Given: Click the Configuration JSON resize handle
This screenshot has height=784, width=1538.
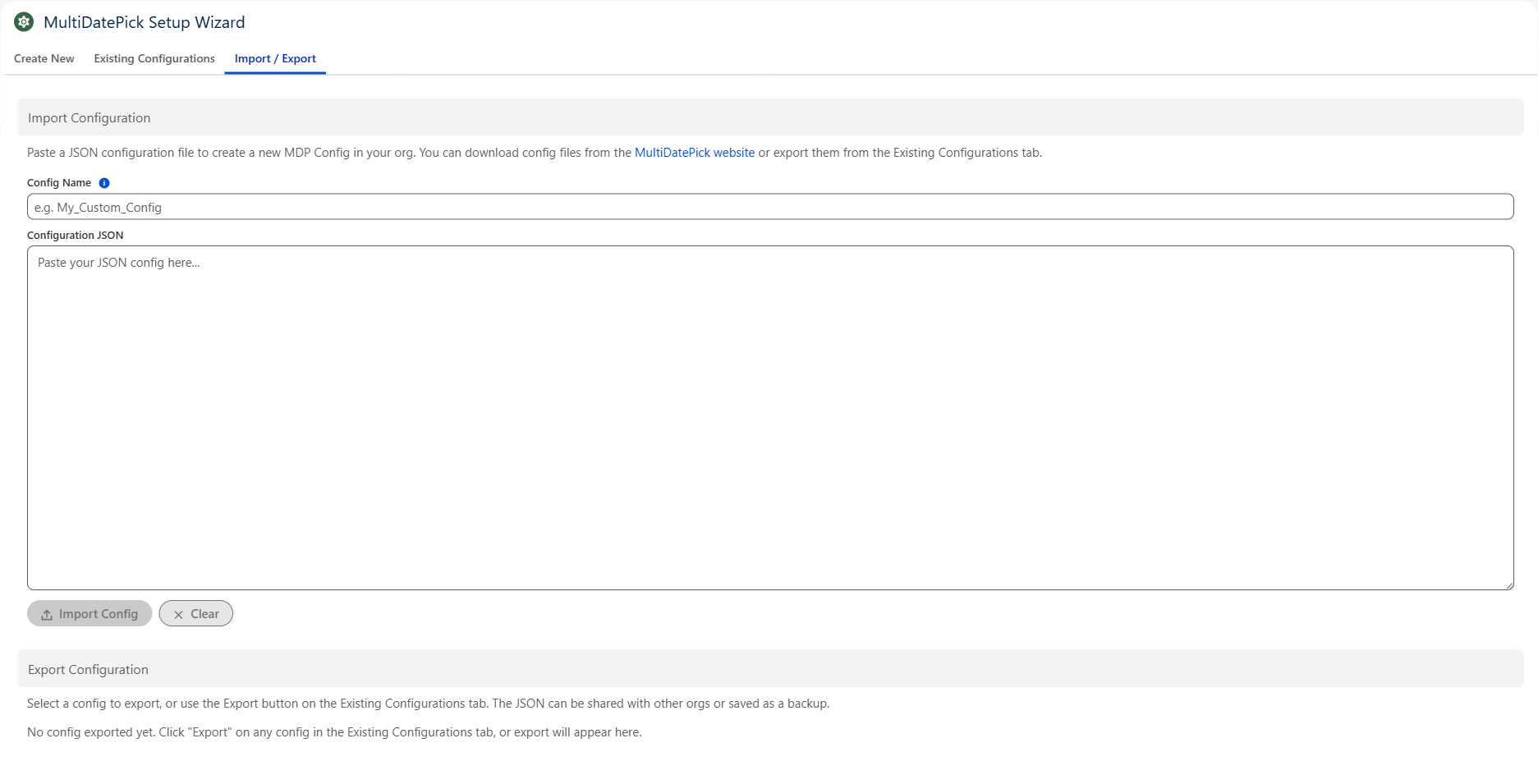Looking at the screenshot, I should (x=1509, y=585).
